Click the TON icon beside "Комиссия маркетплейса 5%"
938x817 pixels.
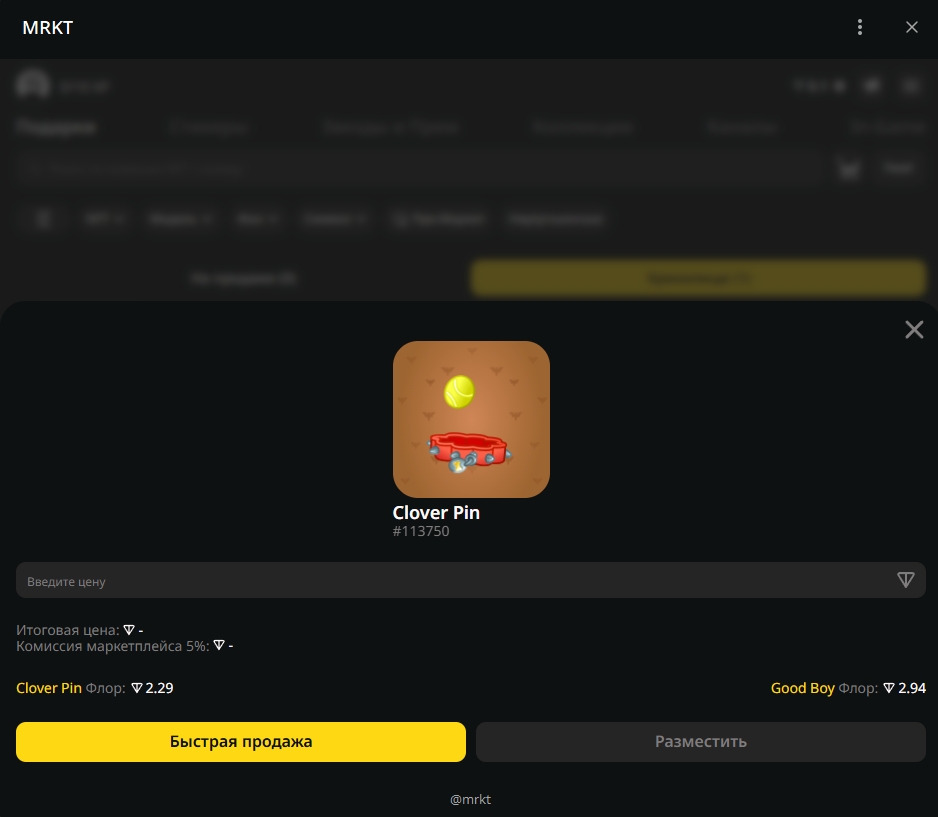coord(219,646)
